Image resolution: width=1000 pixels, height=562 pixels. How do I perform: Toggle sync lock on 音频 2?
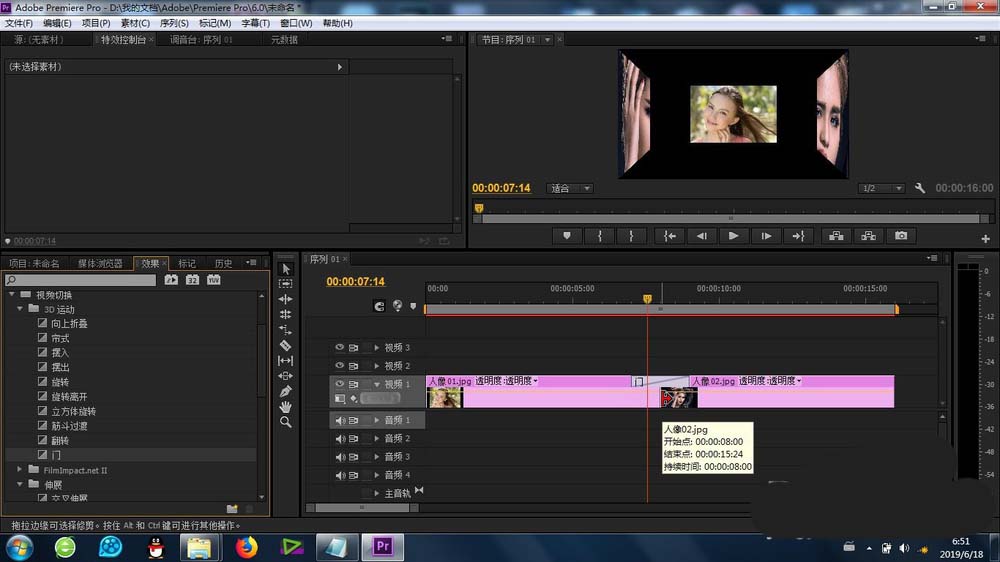[x=353, y=439]
